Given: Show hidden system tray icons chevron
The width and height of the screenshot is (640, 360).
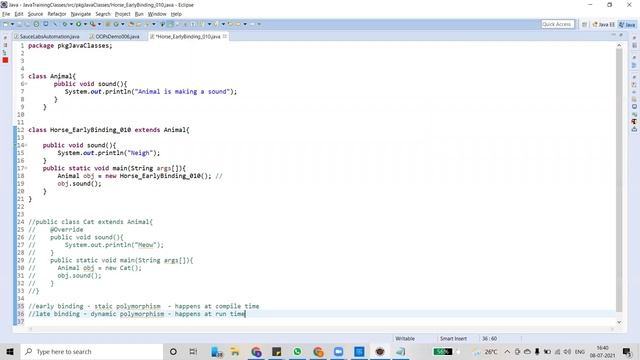Looking at the screenshot, I should [507, 351].
